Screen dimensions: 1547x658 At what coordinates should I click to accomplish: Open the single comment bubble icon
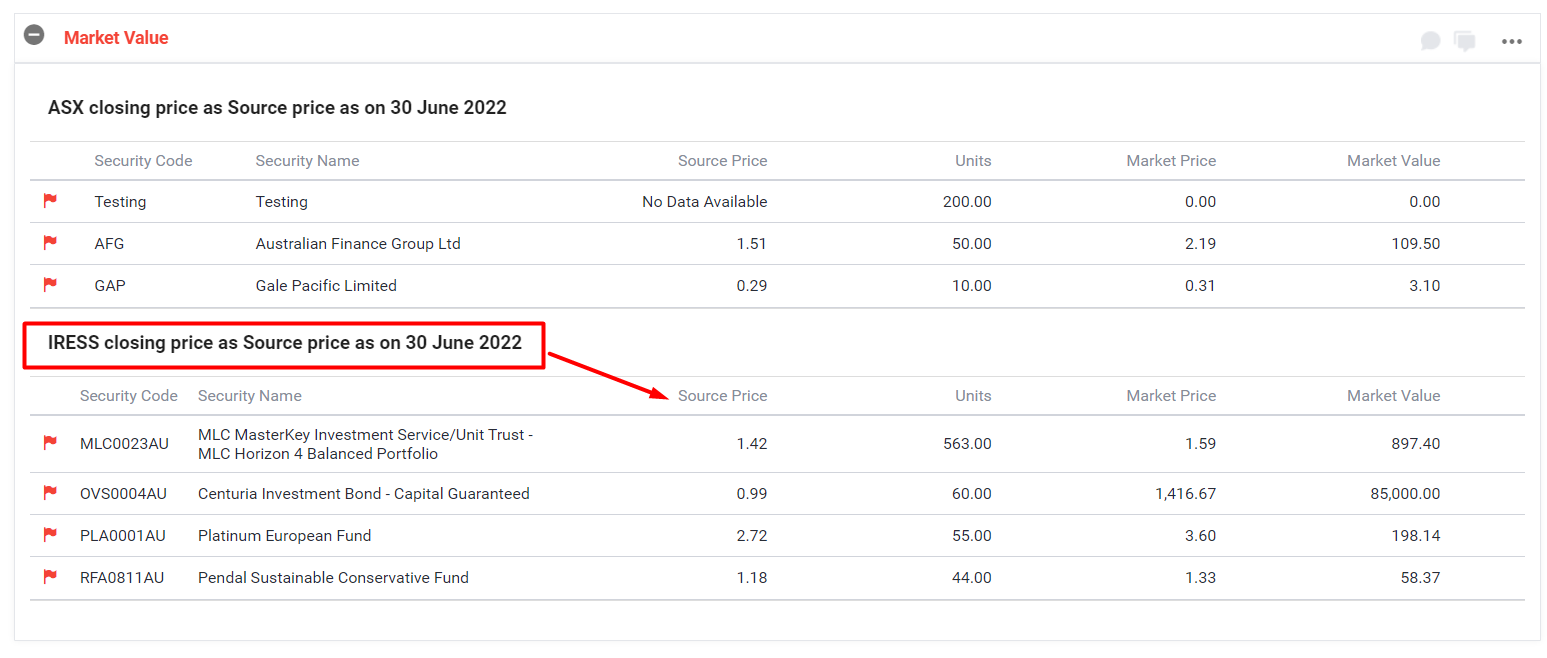1431,41
